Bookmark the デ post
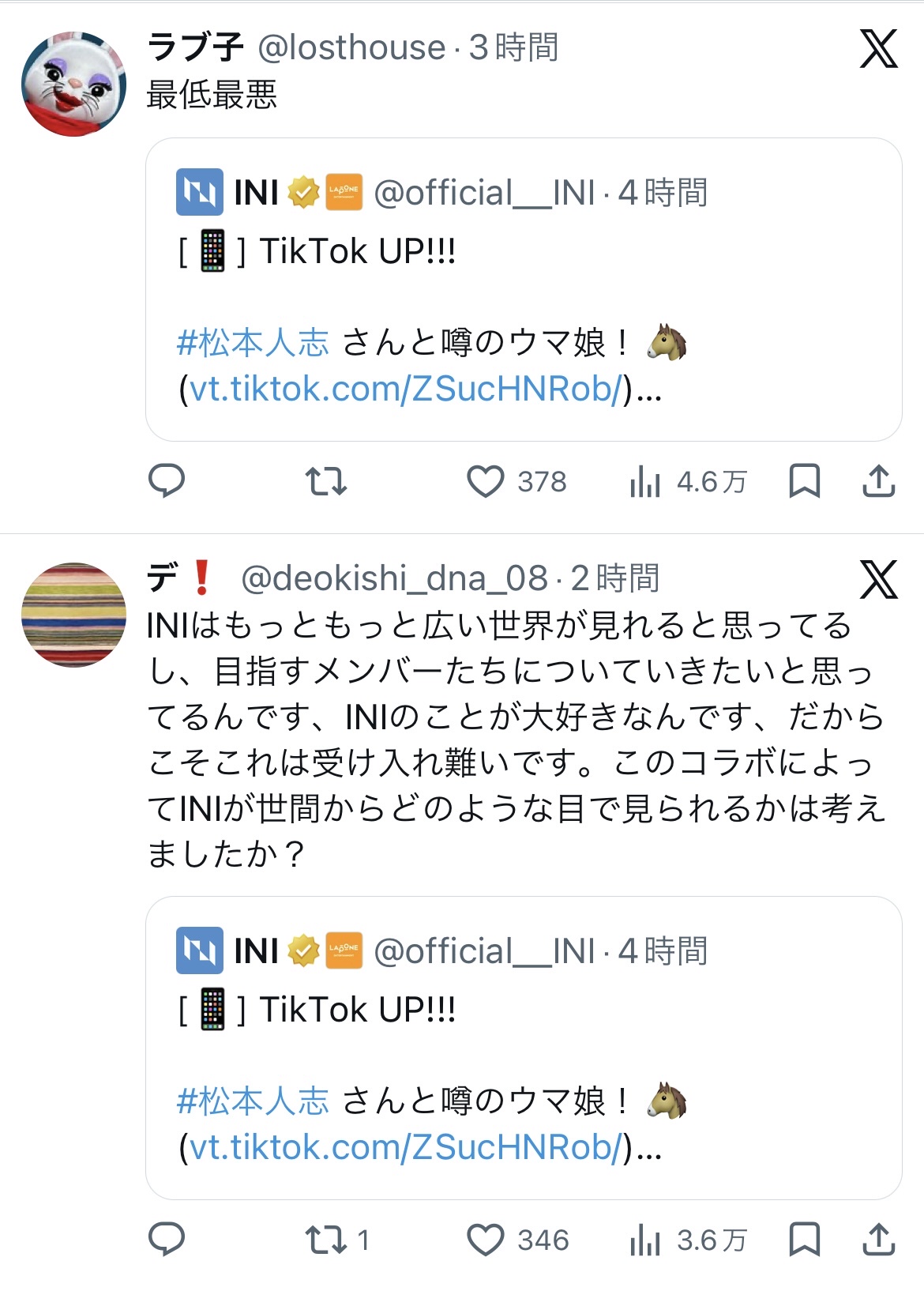The image size is (924, 1291). tap(804, 1239)
